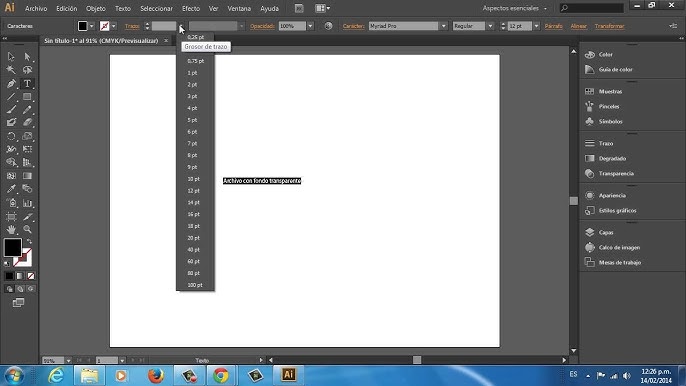Select the Scale tool
This screenshot has width=686, height=386.
click(x=27, y=136)
